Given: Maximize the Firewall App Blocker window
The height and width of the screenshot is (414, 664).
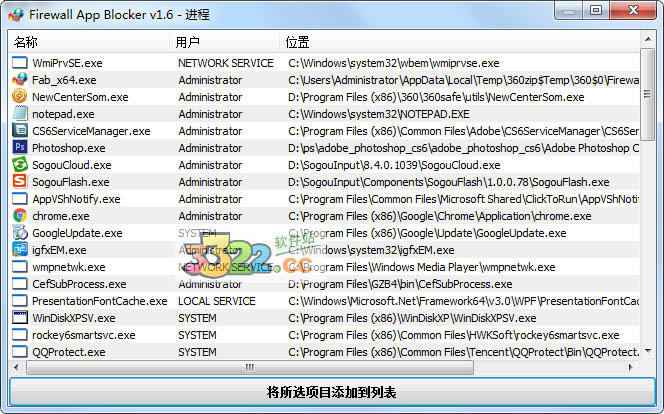Looking at the screenshot, I should tap(596, 10).
